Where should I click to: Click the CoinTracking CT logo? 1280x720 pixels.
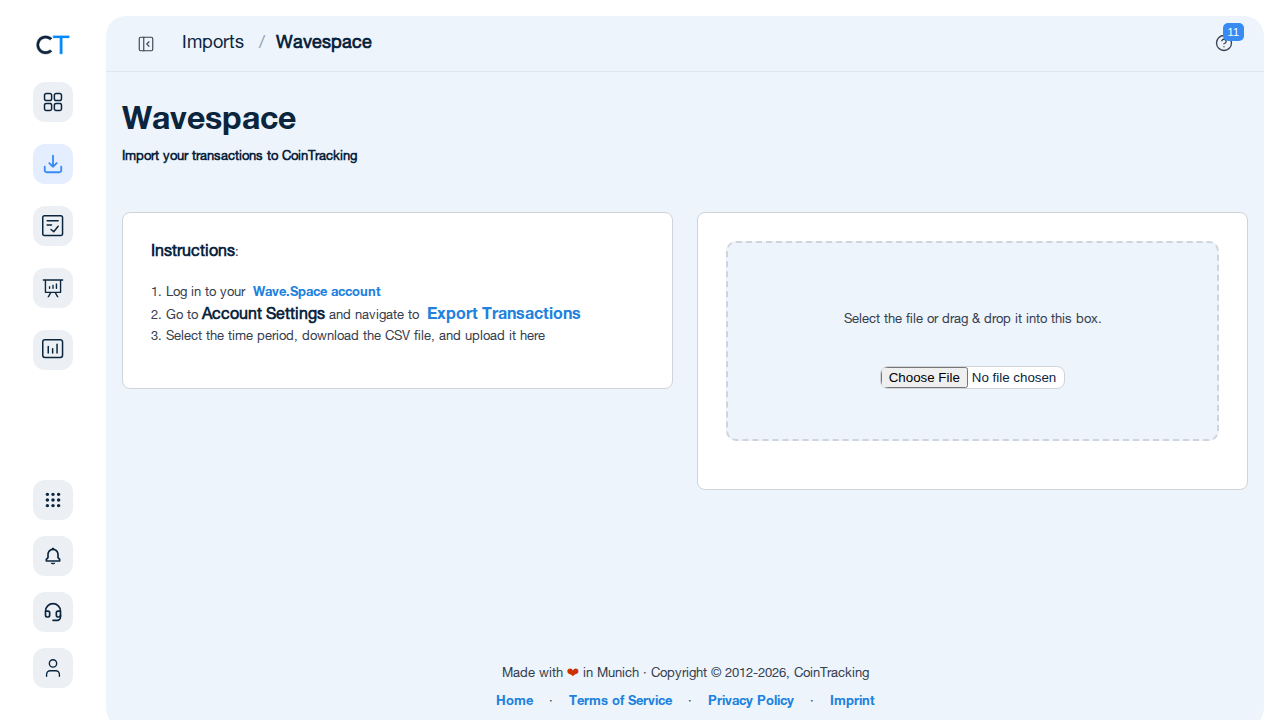53,45
